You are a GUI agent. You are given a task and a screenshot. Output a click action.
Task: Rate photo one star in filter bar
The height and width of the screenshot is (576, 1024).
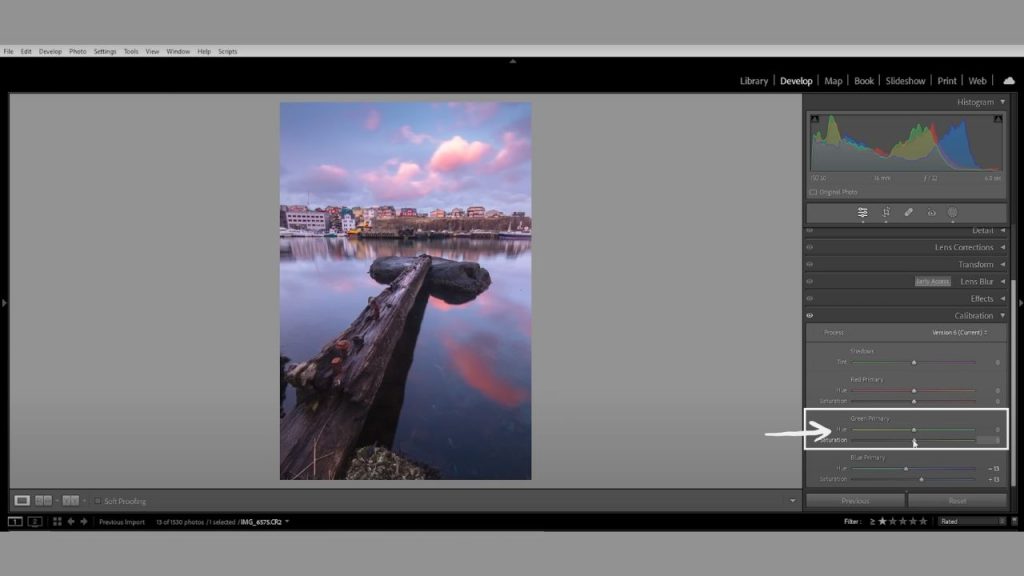[x=884, y=521]
